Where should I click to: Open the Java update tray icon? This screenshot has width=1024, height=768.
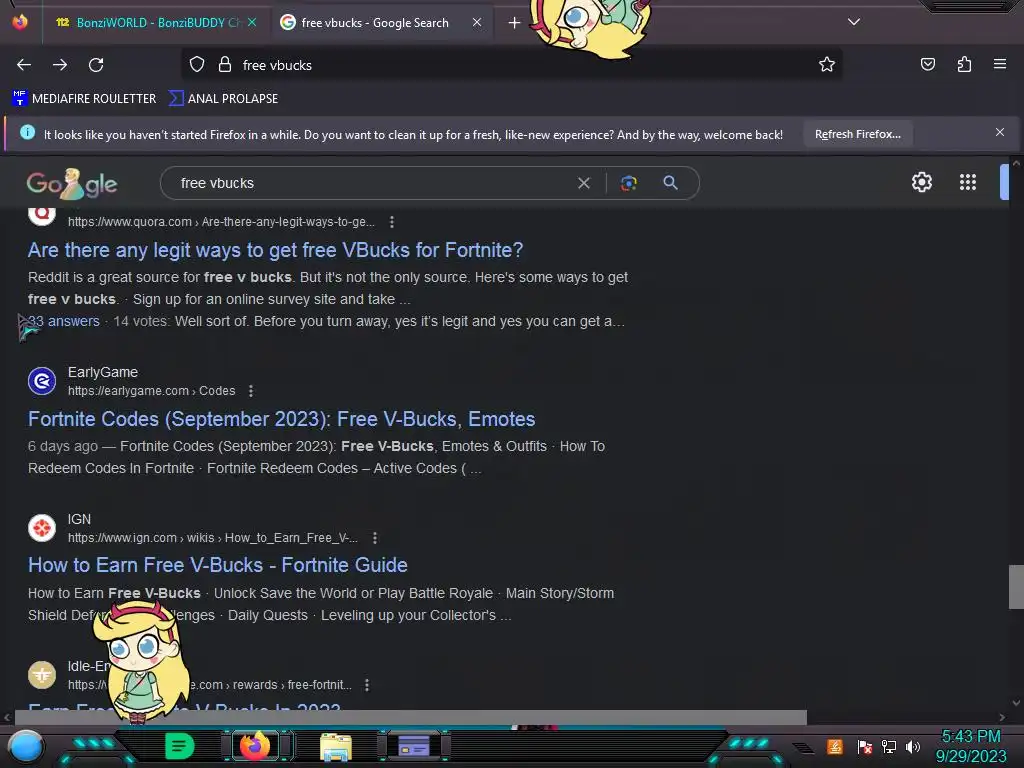click(835, 746)
